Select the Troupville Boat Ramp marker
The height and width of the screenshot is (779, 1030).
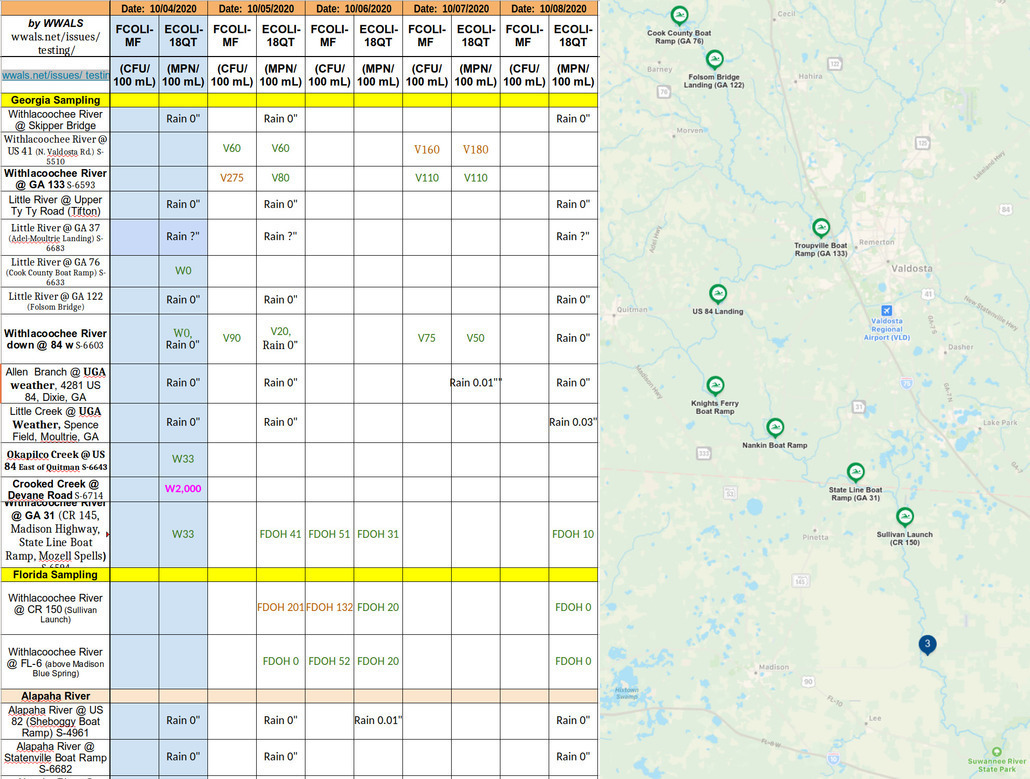click(x=820, y=228)
